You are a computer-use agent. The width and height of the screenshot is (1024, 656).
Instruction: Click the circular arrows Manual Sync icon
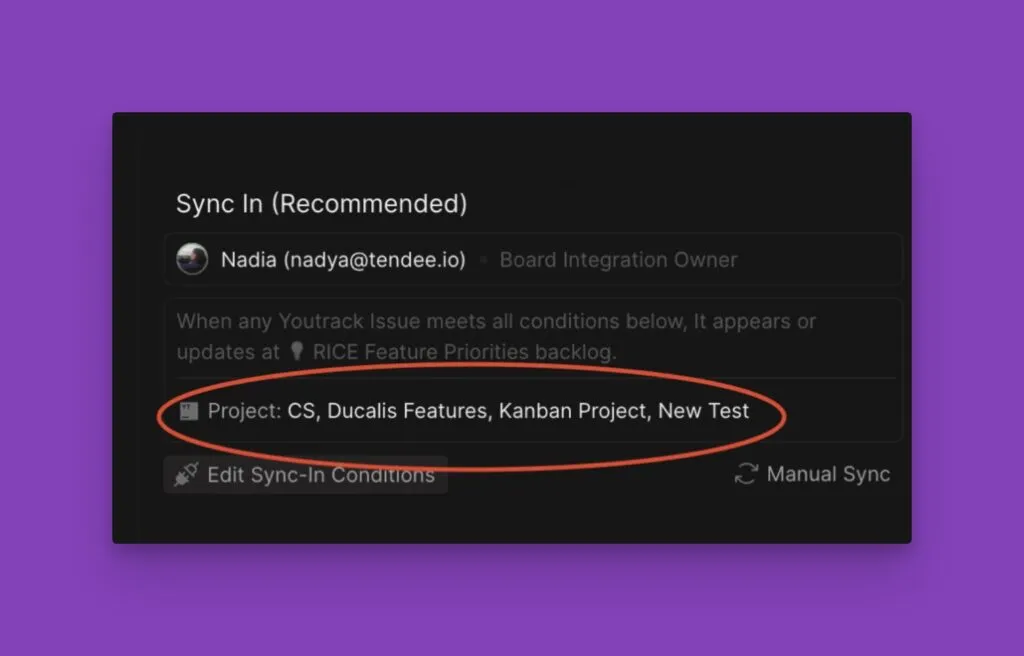click(x=746, y=474)
